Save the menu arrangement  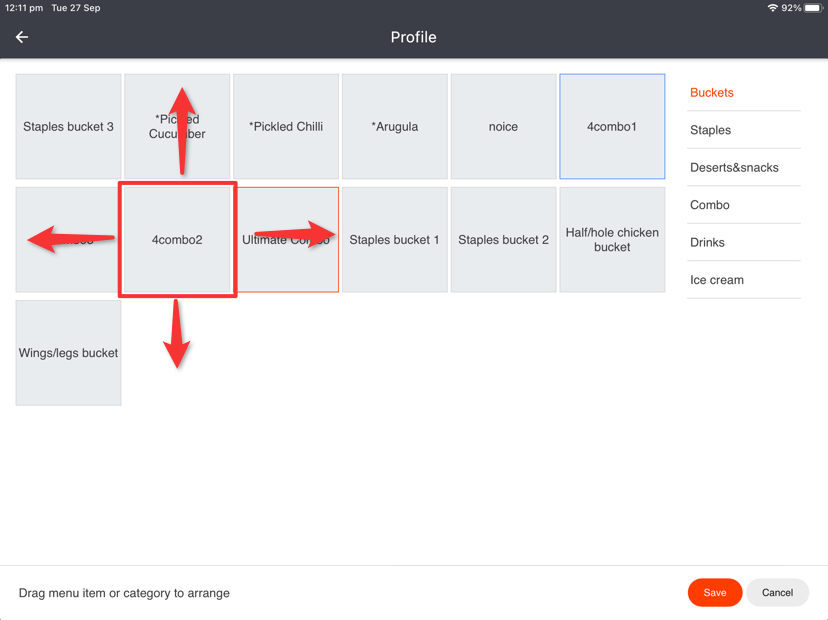click(714, 592)
